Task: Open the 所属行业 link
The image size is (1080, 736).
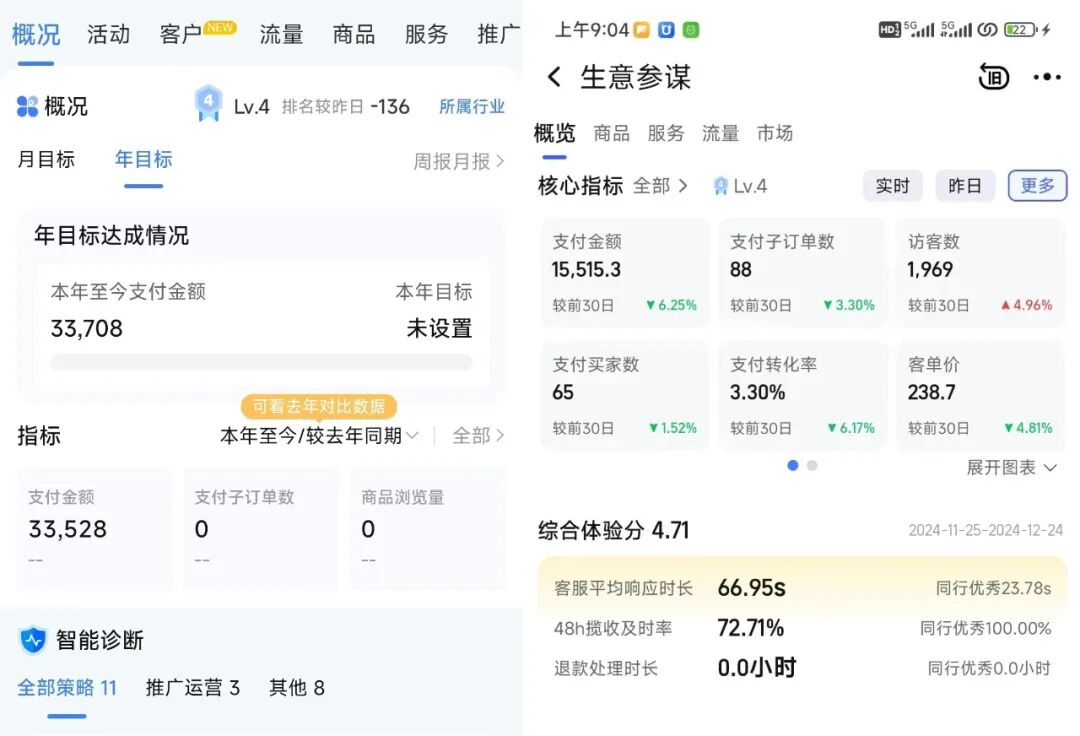Action: 472,106
